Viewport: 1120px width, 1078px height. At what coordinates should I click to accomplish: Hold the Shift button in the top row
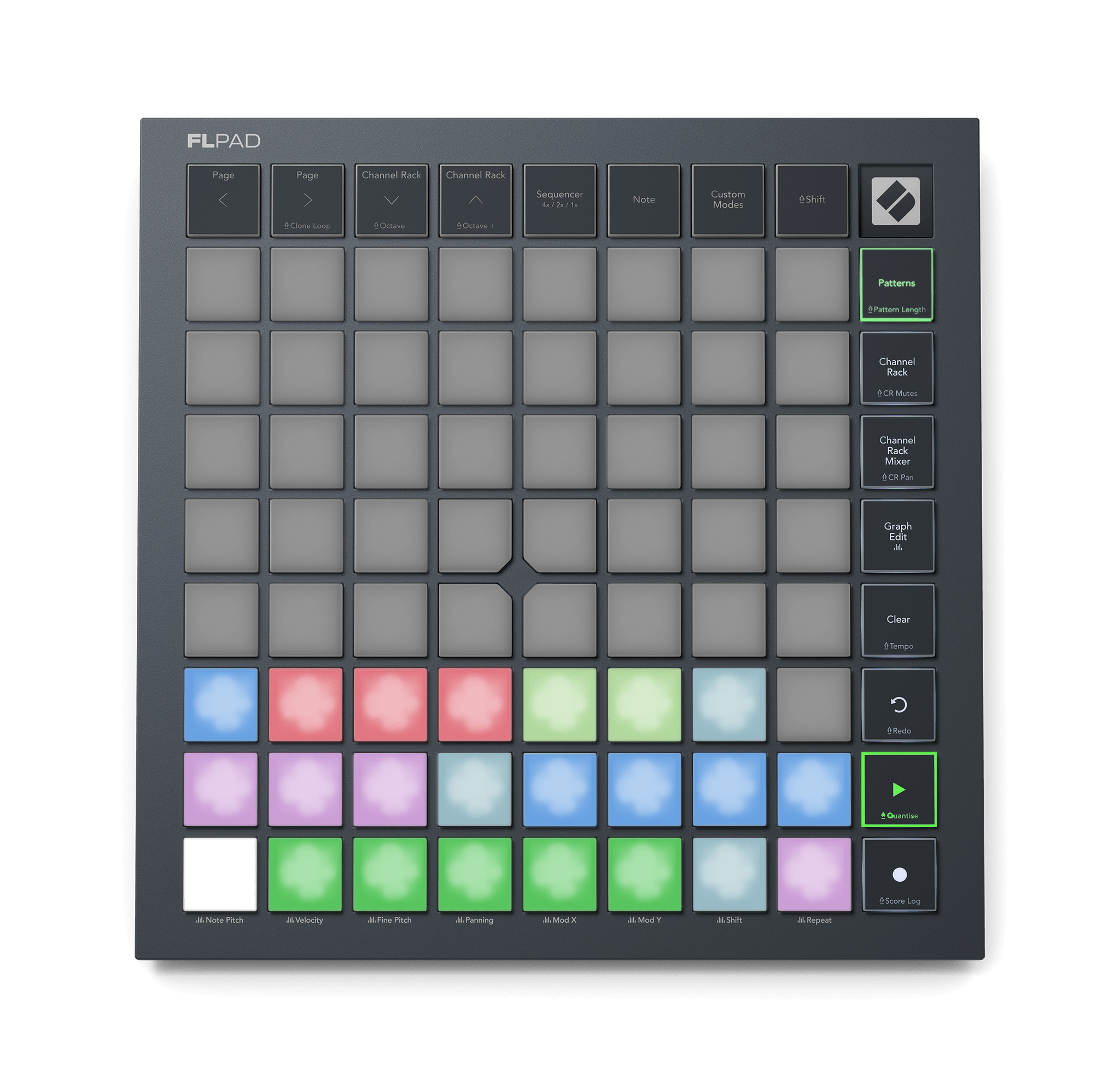[x=812, y=201]
